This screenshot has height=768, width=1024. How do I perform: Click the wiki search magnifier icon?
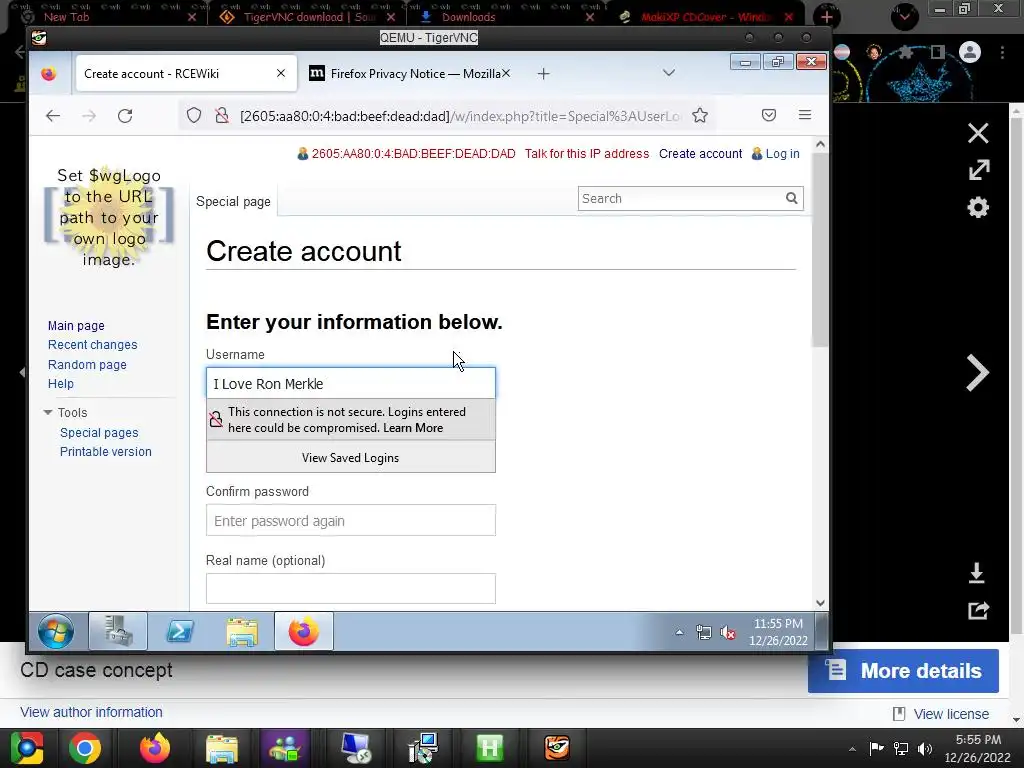click(792, 198)
